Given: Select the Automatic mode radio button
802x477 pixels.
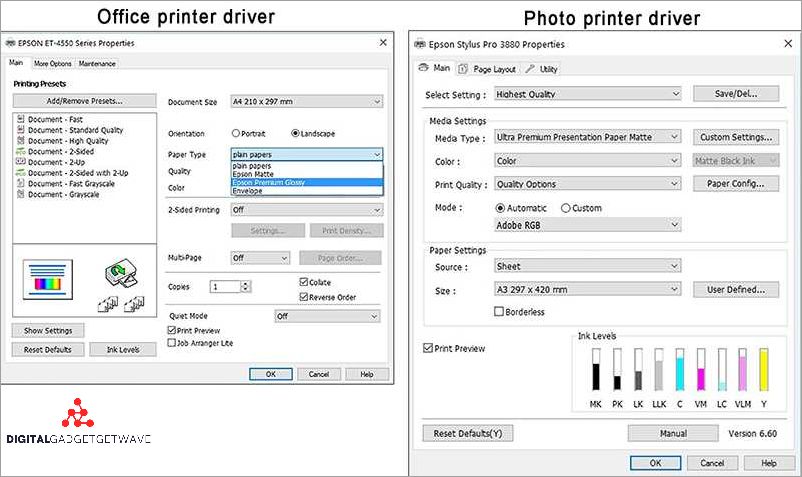Looking at the screenshot, I should [x=500, y=208].
